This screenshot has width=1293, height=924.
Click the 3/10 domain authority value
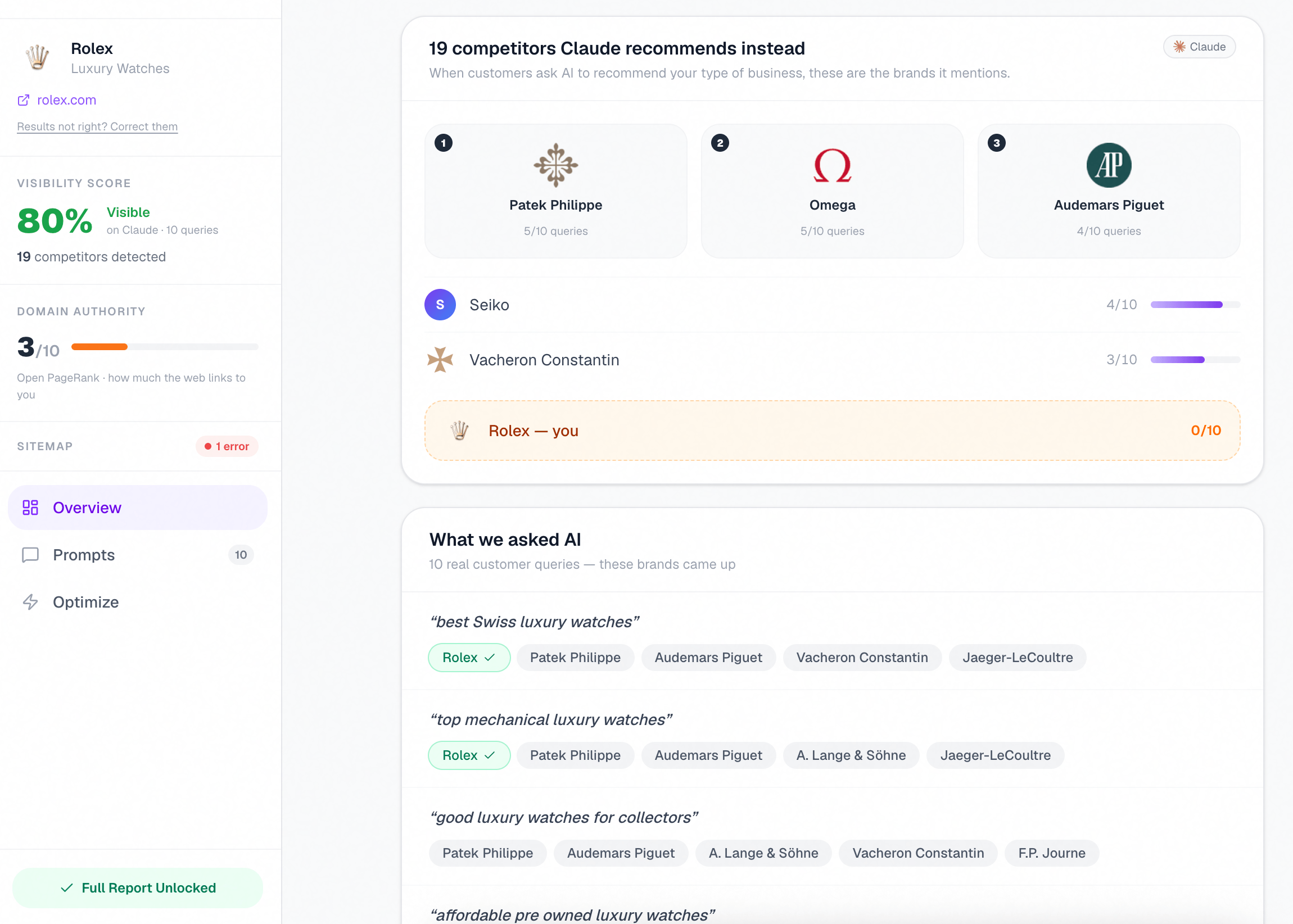click(38, 347)
